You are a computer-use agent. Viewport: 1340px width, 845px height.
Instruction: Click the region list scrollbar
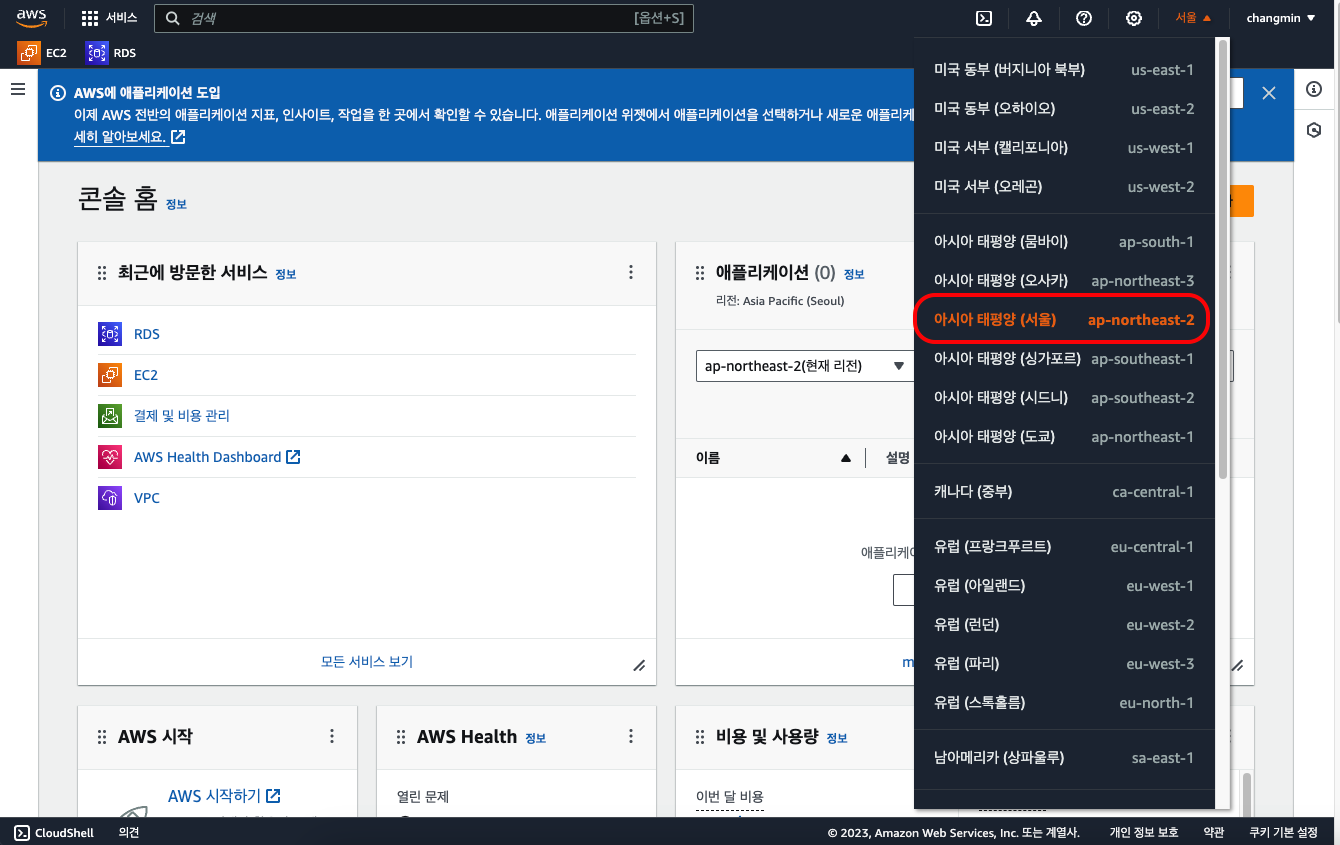coord(1222,259)
